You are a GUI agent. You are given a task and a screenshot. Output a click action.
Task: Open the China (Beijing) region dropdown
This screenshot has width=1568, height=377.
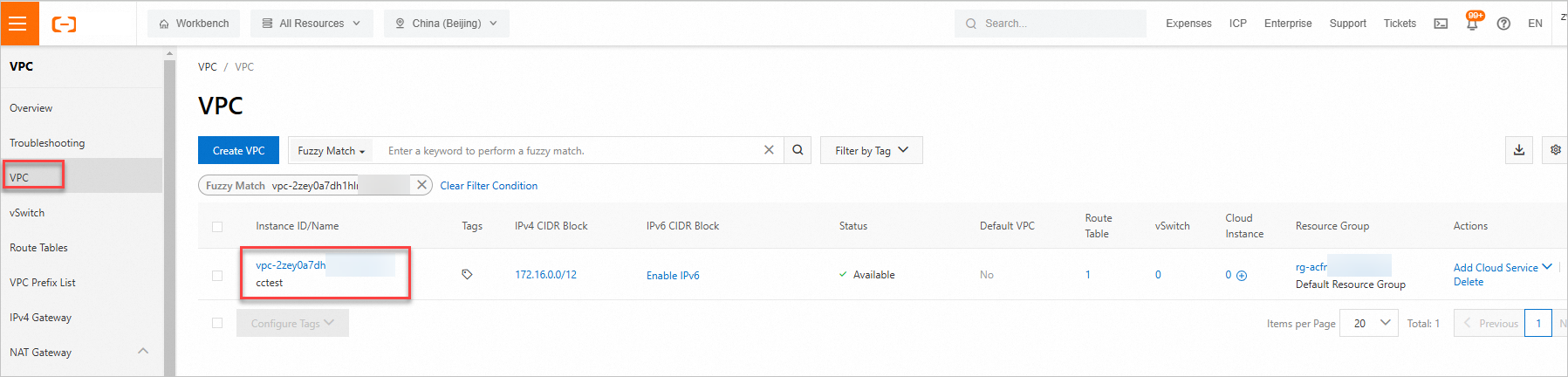[446, 24]
